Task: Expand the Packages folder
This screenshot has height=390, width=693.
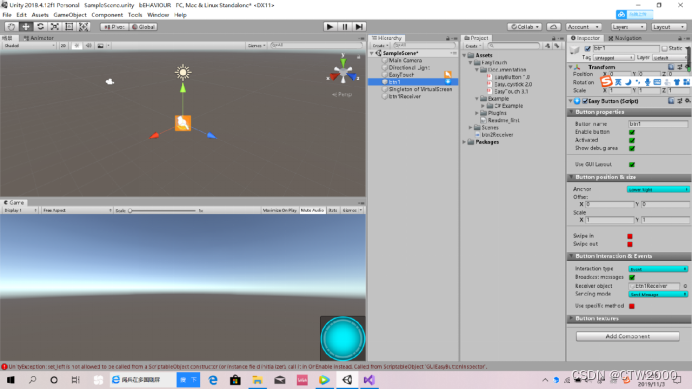Action: pyautogui.click(x=465, y=142)
